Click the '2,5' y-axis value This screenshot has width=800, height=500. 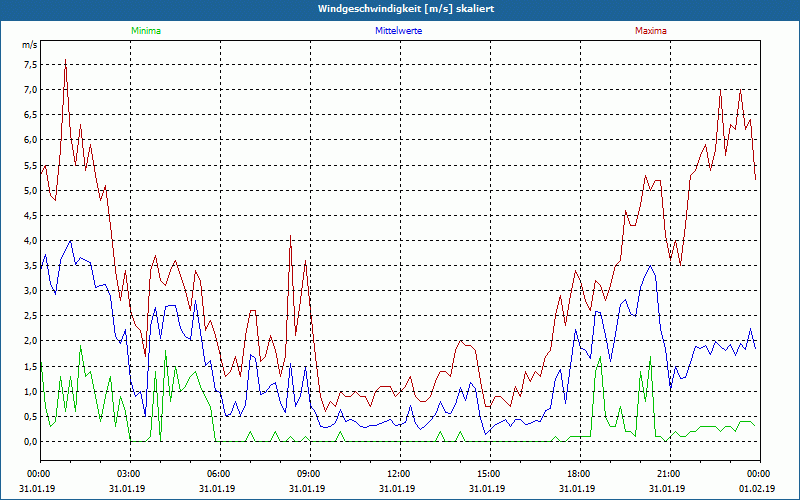point(30,316)
